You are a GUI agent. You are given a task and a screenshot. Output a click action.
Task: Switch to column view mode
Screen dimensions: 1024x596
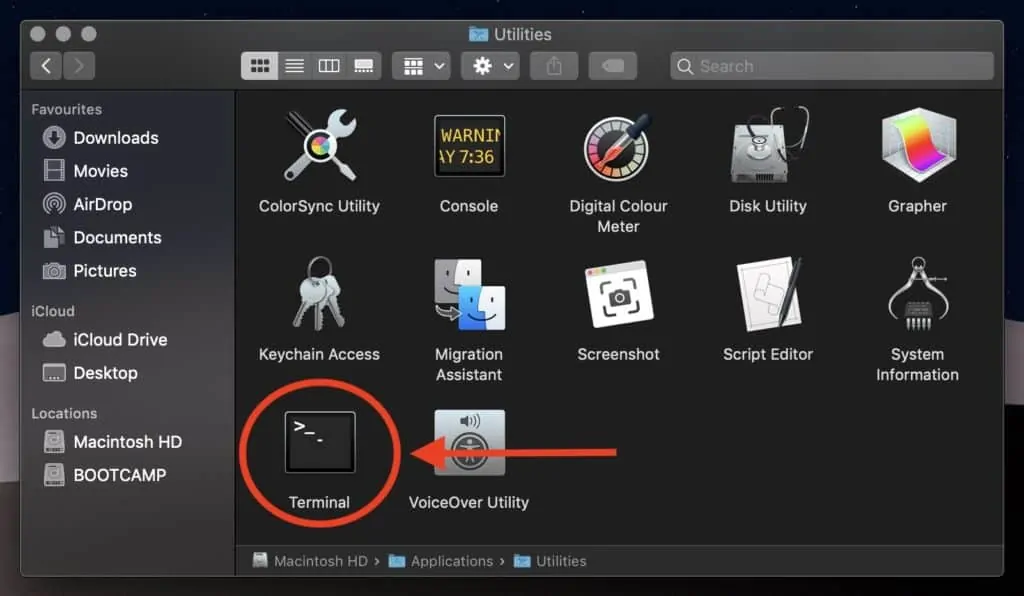point(328,66)
